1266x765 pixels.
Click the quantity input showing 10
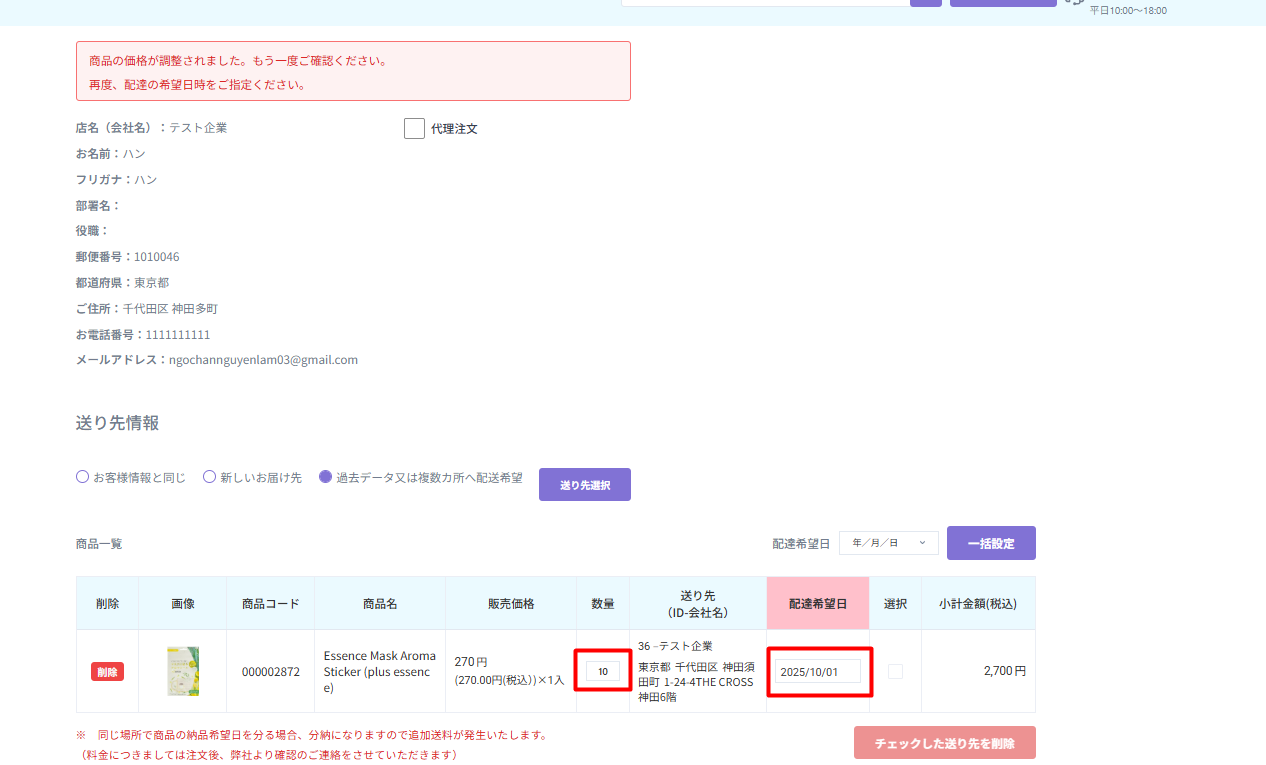point(603,672)
